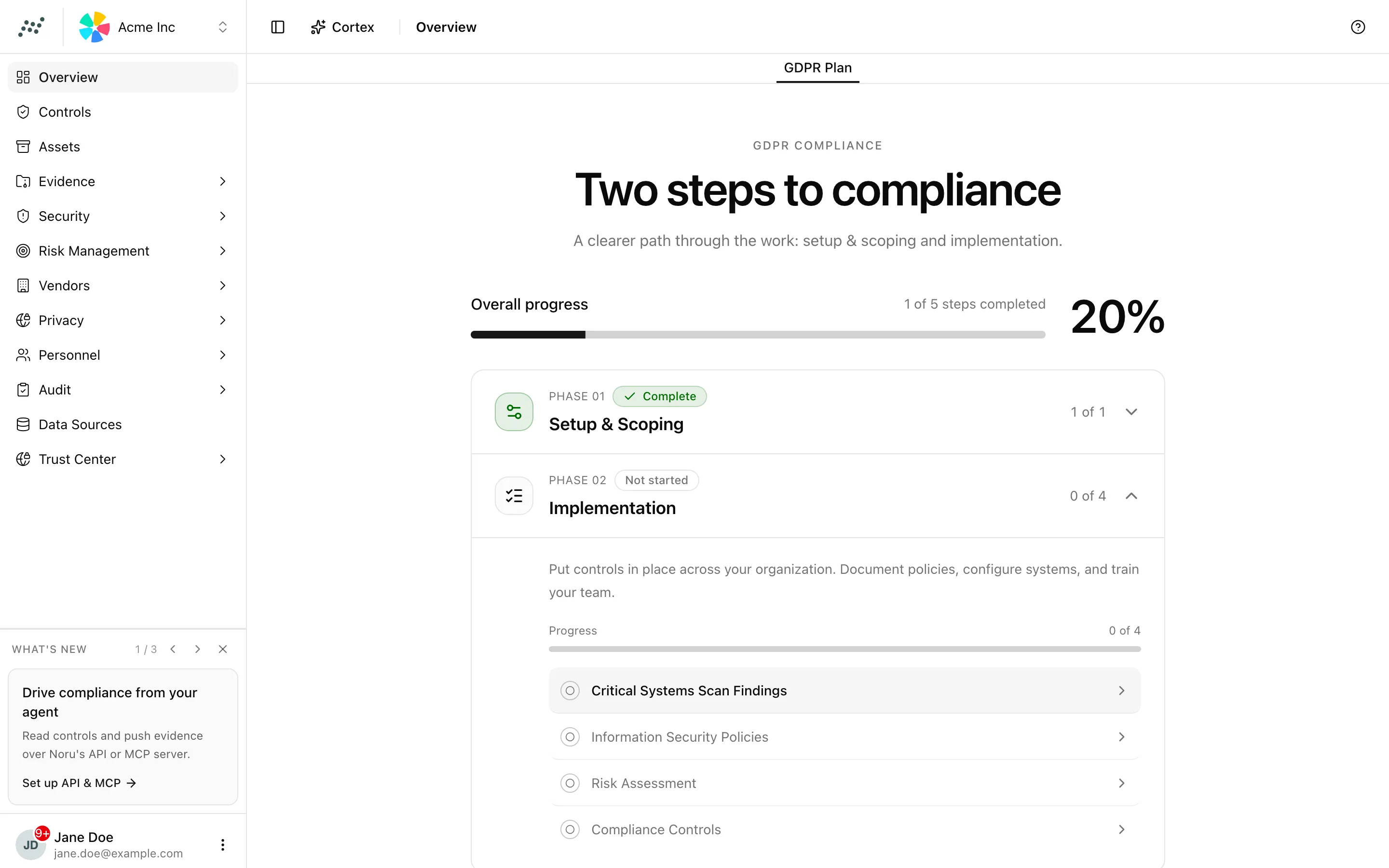Dismiss the What's New panel
Image resolution: width=1389 pixels, height=868 pixels.
tap(223, 649)
